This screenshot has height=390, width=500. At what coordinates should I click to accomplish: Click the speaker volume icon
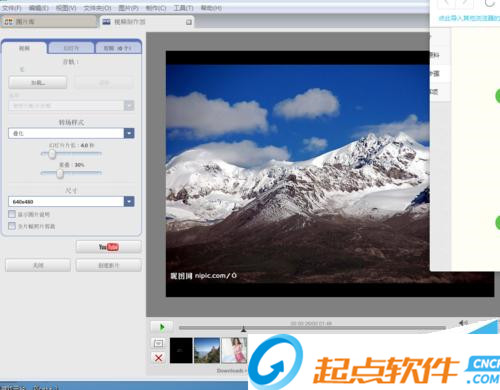pyautogui.click(x=463, y=323)
